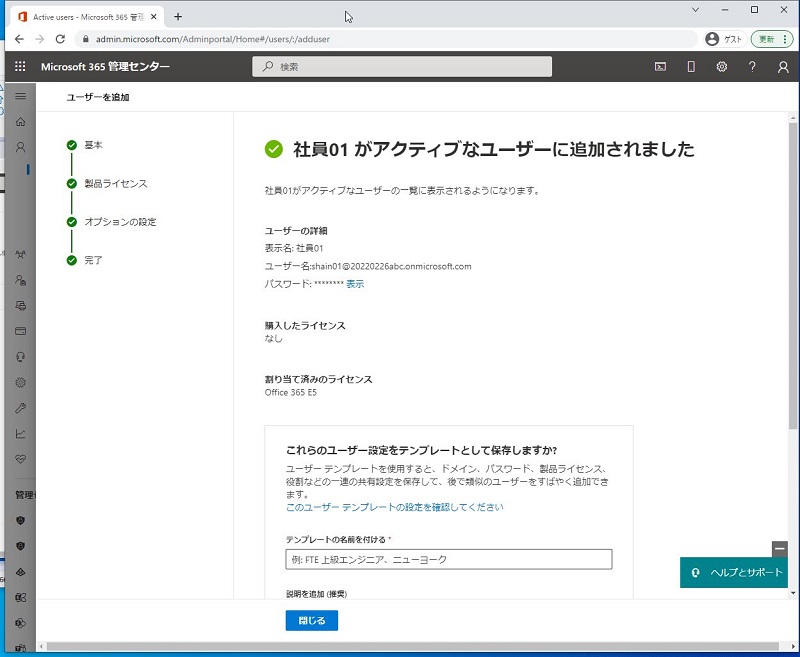Click the 購入したライセンス heading
800x657 pixels.
[305, 325]
